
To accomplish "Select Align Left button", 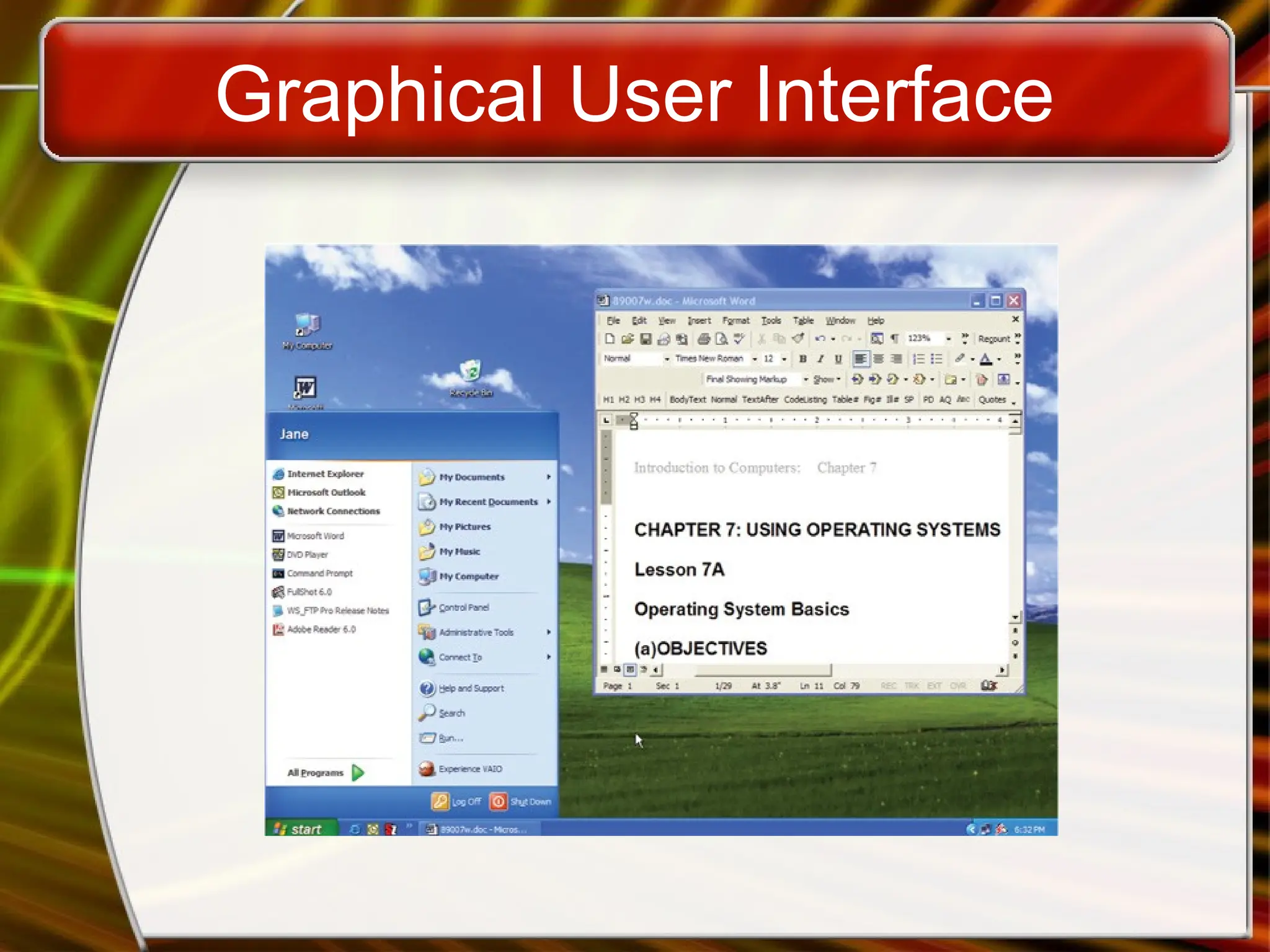I will pos(861,359).
